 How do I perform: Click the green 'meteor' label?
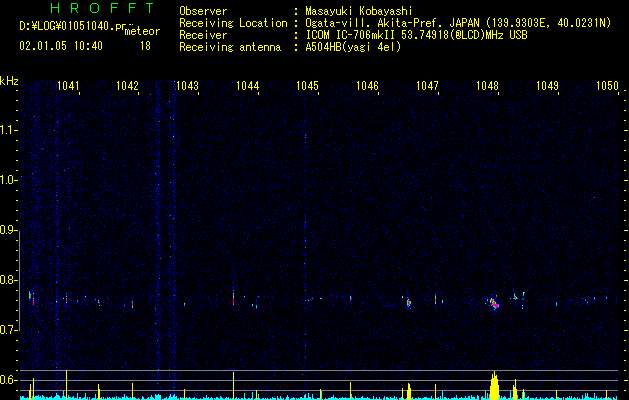(142, 31)
